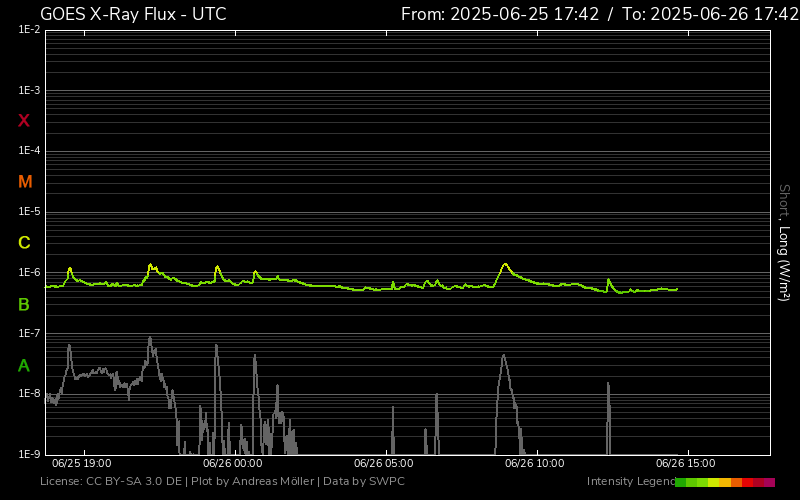Click the 06/25 19:00 time axis label
The image size is (800, 500).
click(81, 464)
